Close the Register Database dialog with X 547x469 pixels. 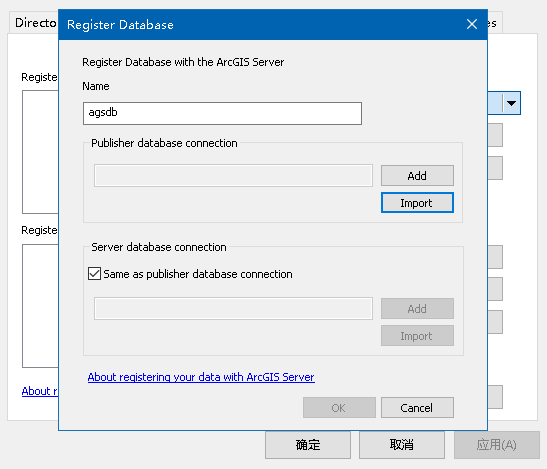coord(472,24)
